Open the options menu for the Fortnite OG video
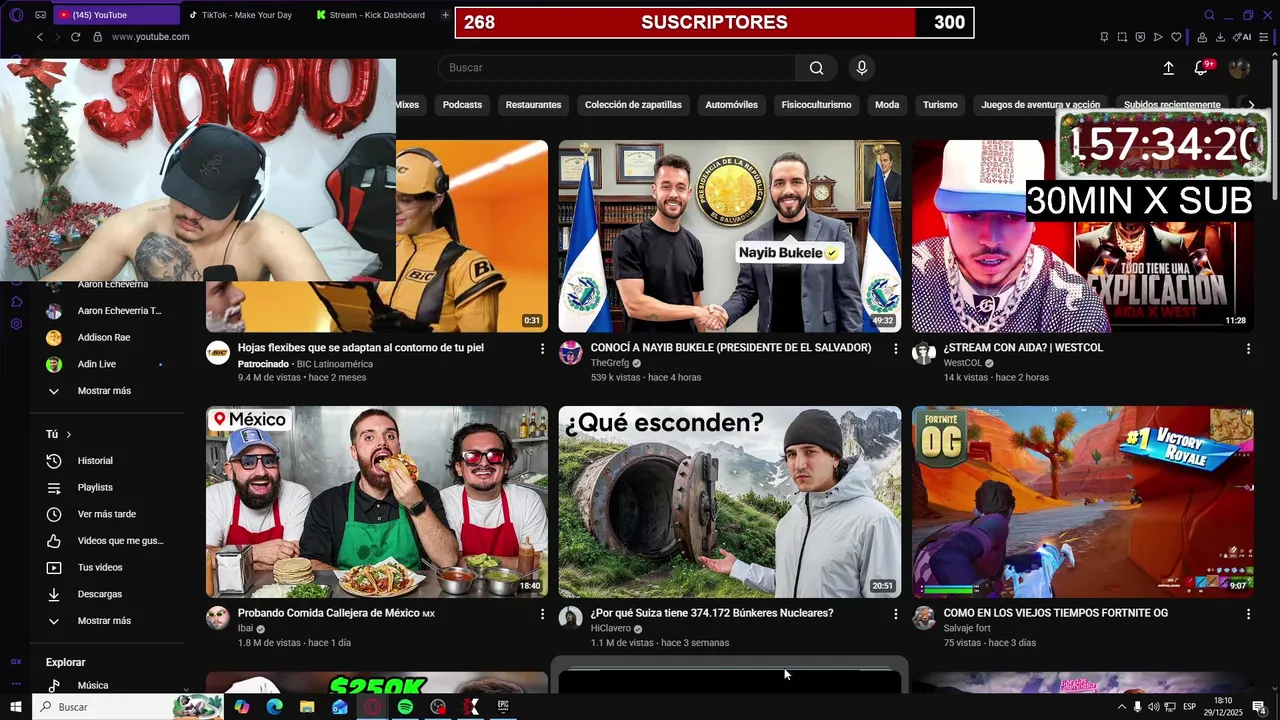The width and height of the screenshot is (1280, 720). pos(1248,614)
